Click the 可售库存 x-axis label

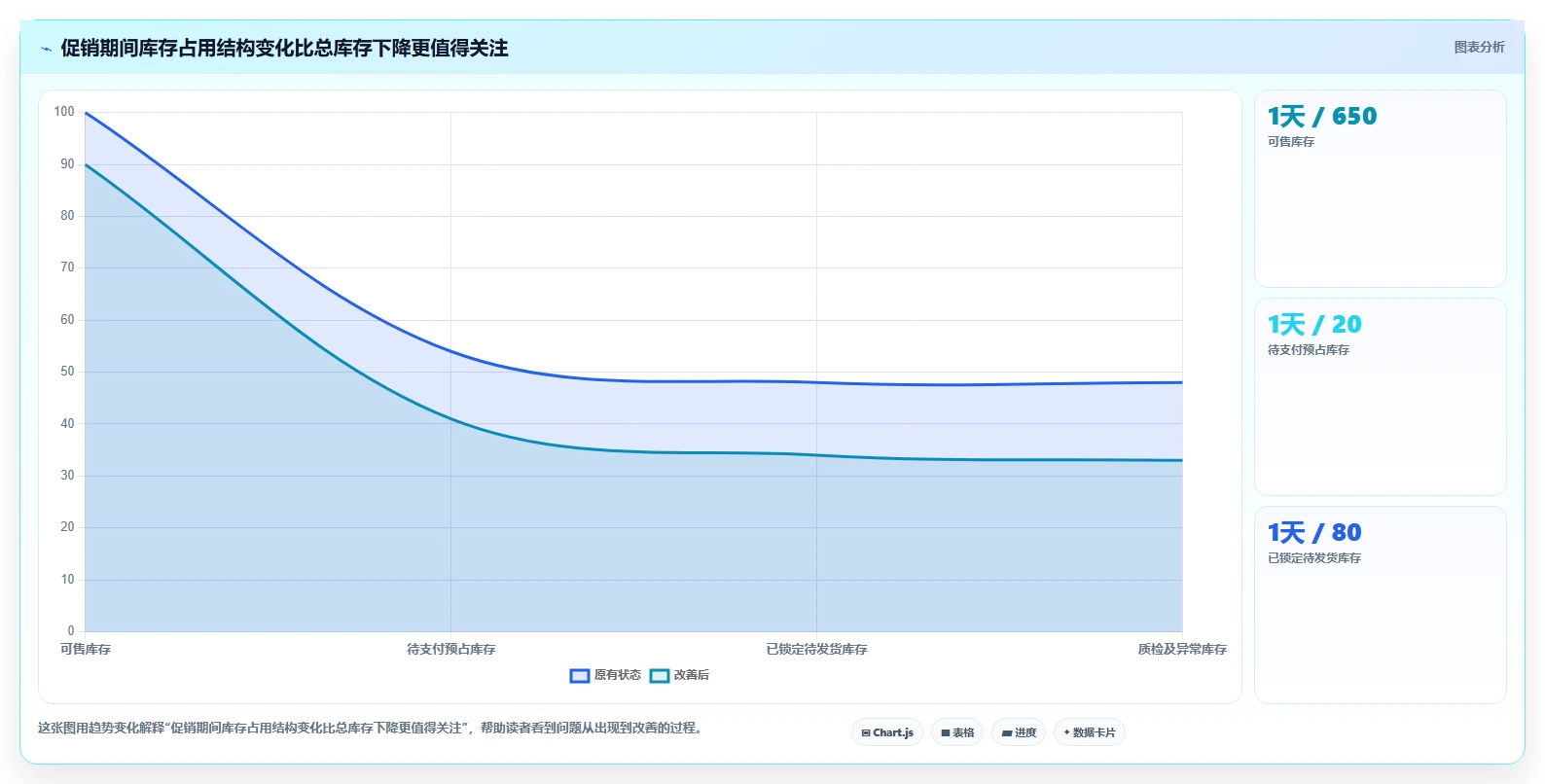[86, 649]
